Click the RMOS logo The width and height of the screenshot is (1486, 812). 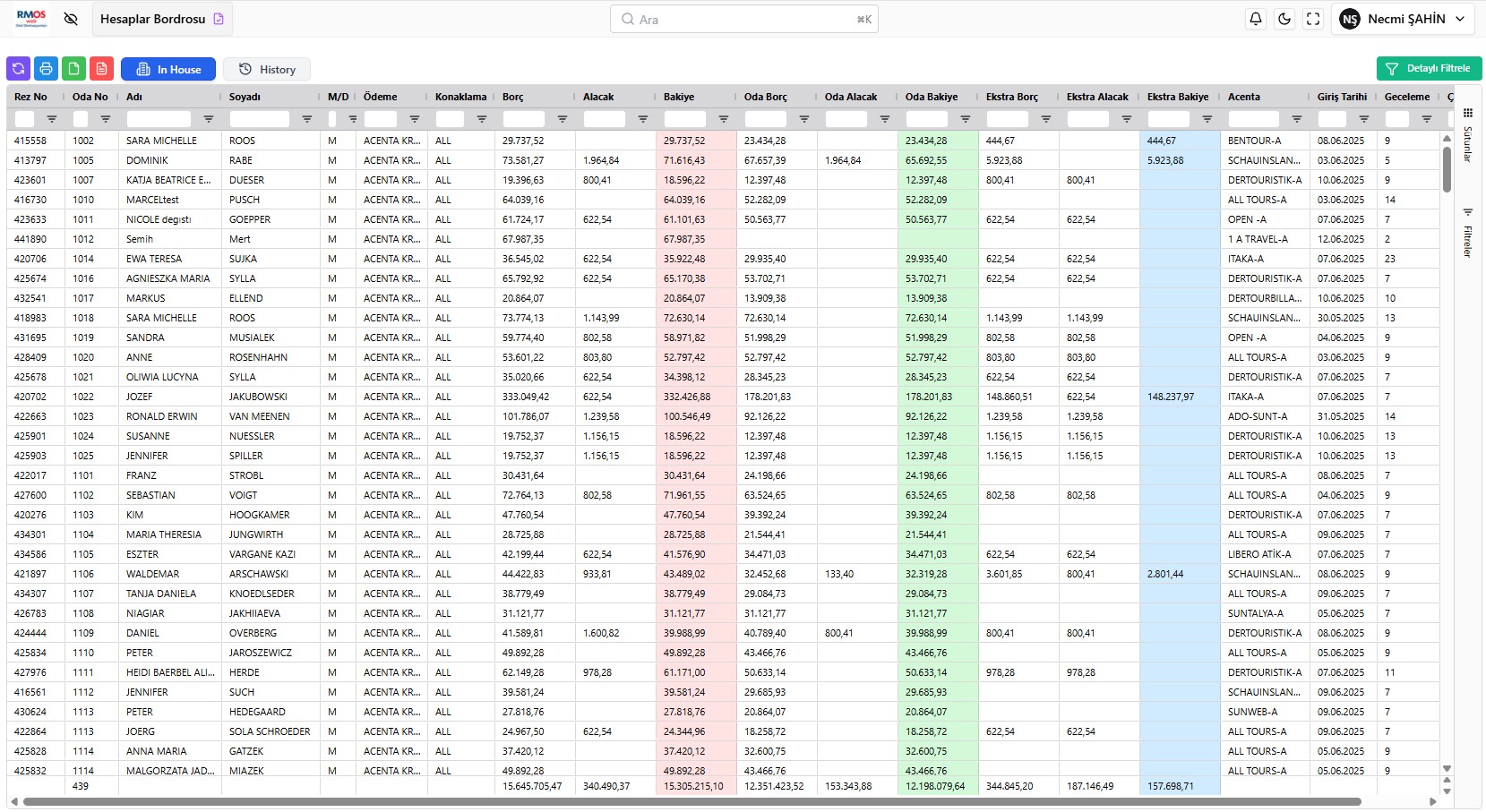coord(31,19)
